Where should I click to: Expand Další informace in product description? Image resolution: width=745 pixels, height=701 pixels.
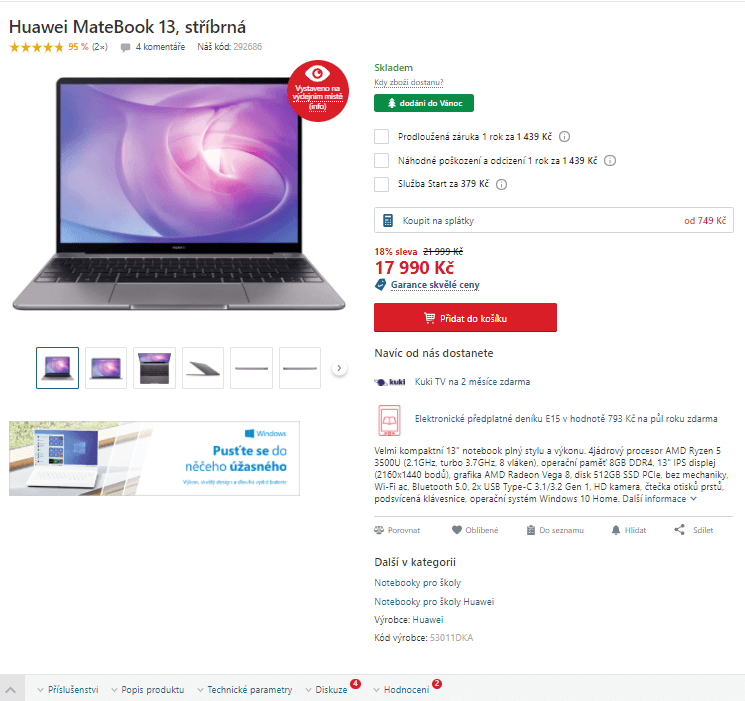coord(659,499)
